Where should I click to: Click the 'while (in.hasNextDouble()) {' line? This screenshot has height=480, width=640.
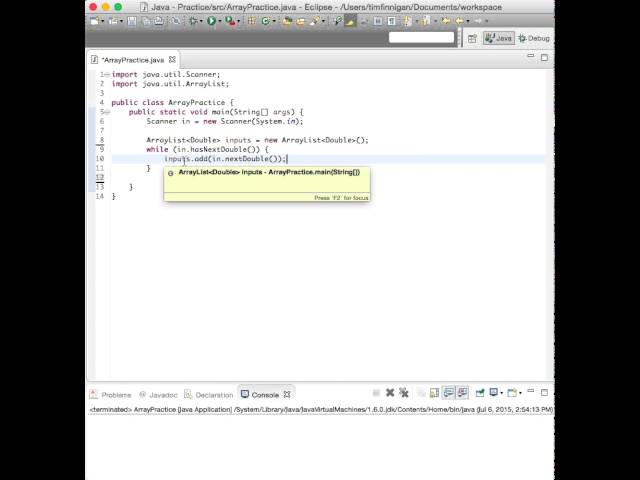[x=207, y=149]
